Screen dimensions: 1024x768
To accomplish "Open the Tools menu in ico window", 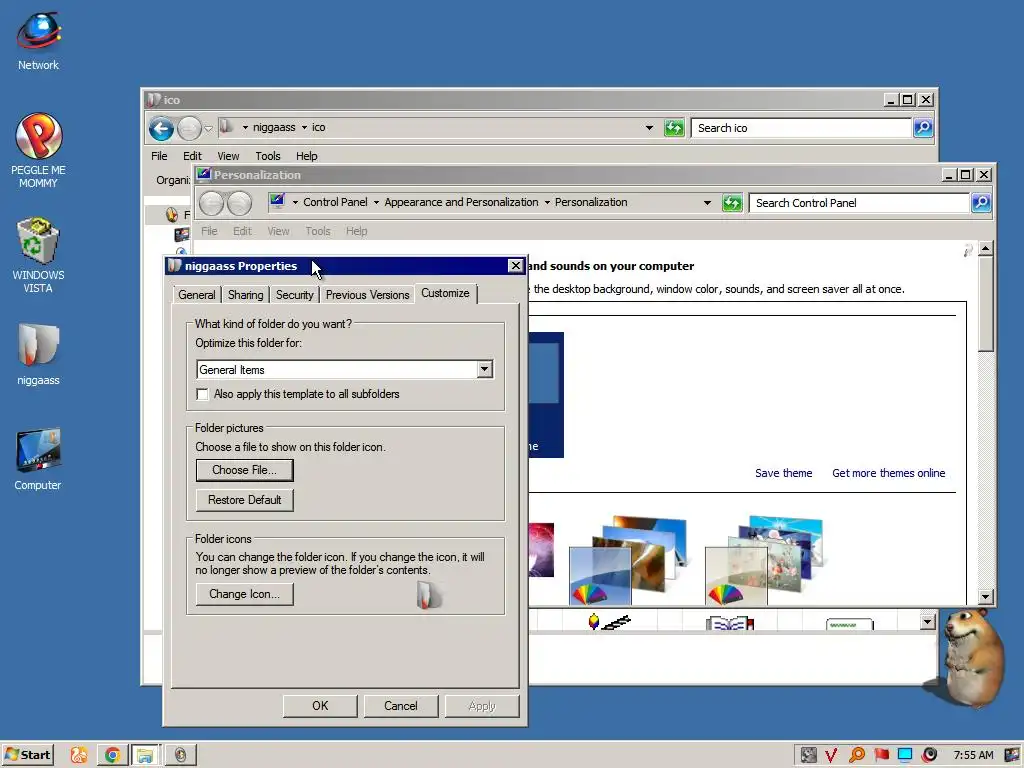I will (x=268, y=156).
